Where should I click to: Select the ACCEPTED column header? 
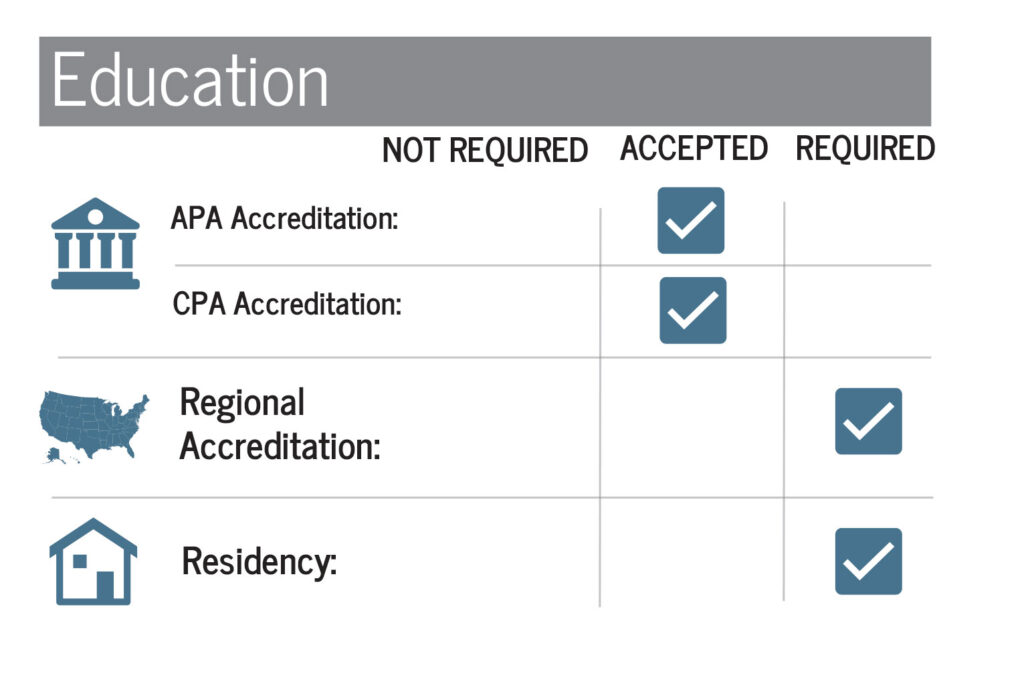(x=693, y=149)
